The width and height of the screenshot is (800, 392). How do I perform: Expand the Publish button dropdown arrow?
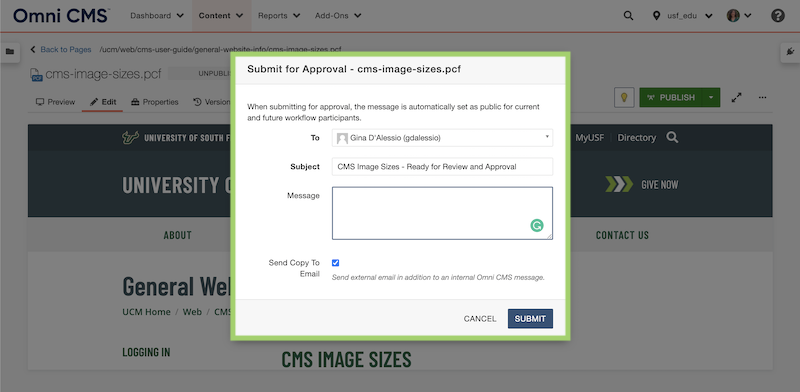click(x=711, y=97)
